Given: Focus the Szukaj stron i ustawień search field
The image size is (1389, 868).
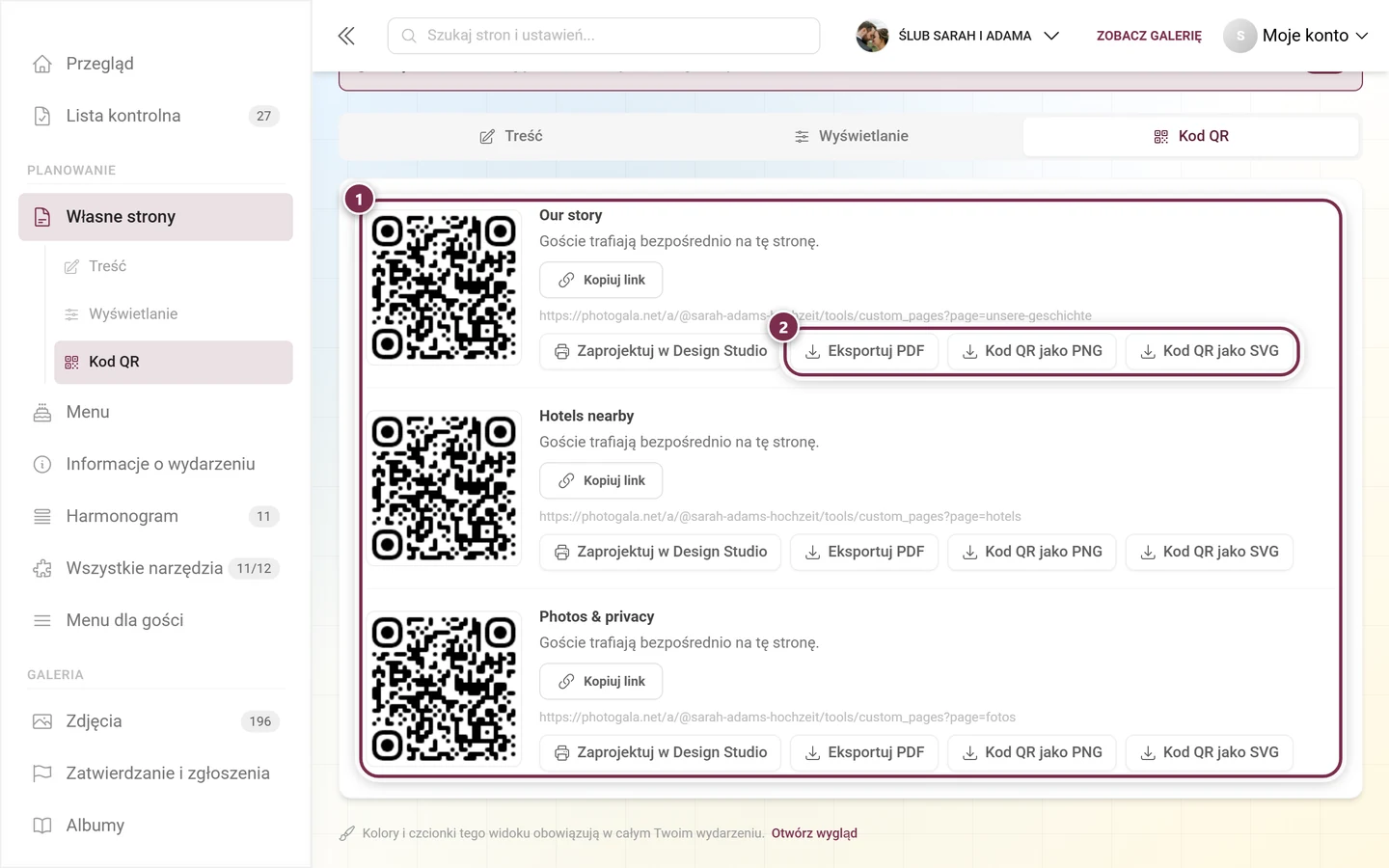Looking at the screenshot, I should [x=604, y=36].
